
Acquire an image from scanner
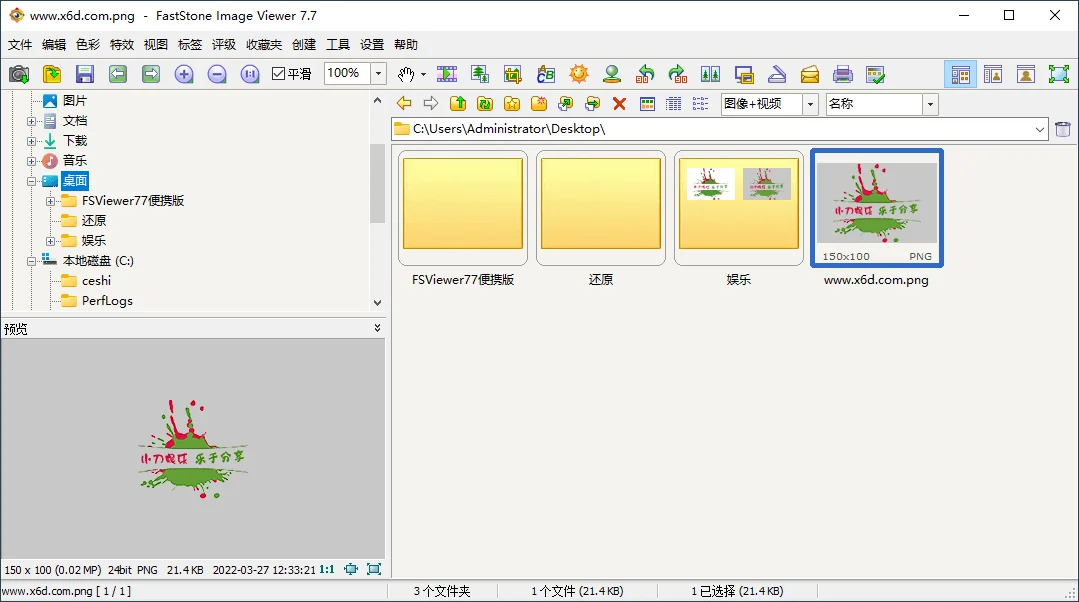click(x=778, y=73)
